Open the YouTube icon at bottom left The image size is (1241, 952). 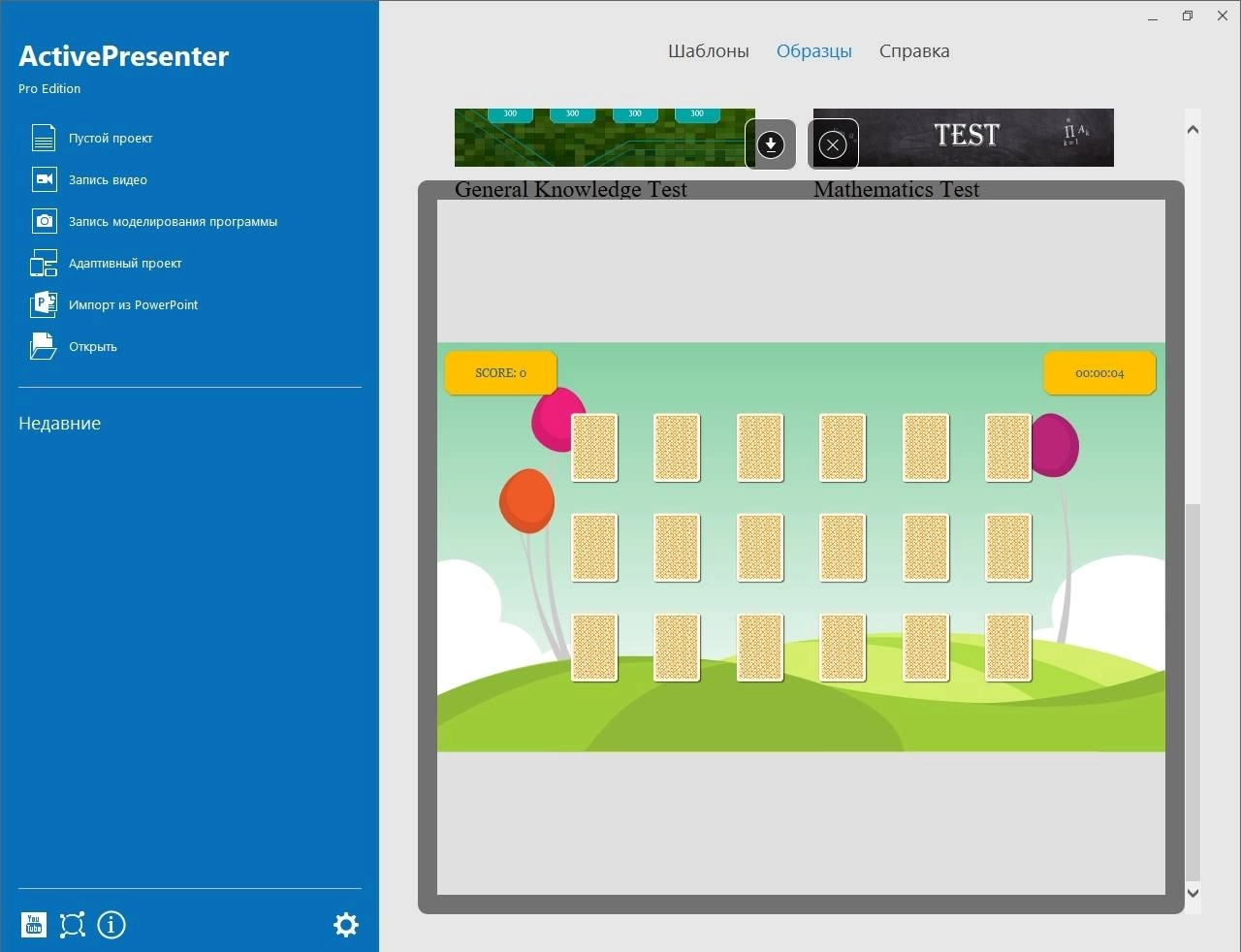(x=34, y=925)
